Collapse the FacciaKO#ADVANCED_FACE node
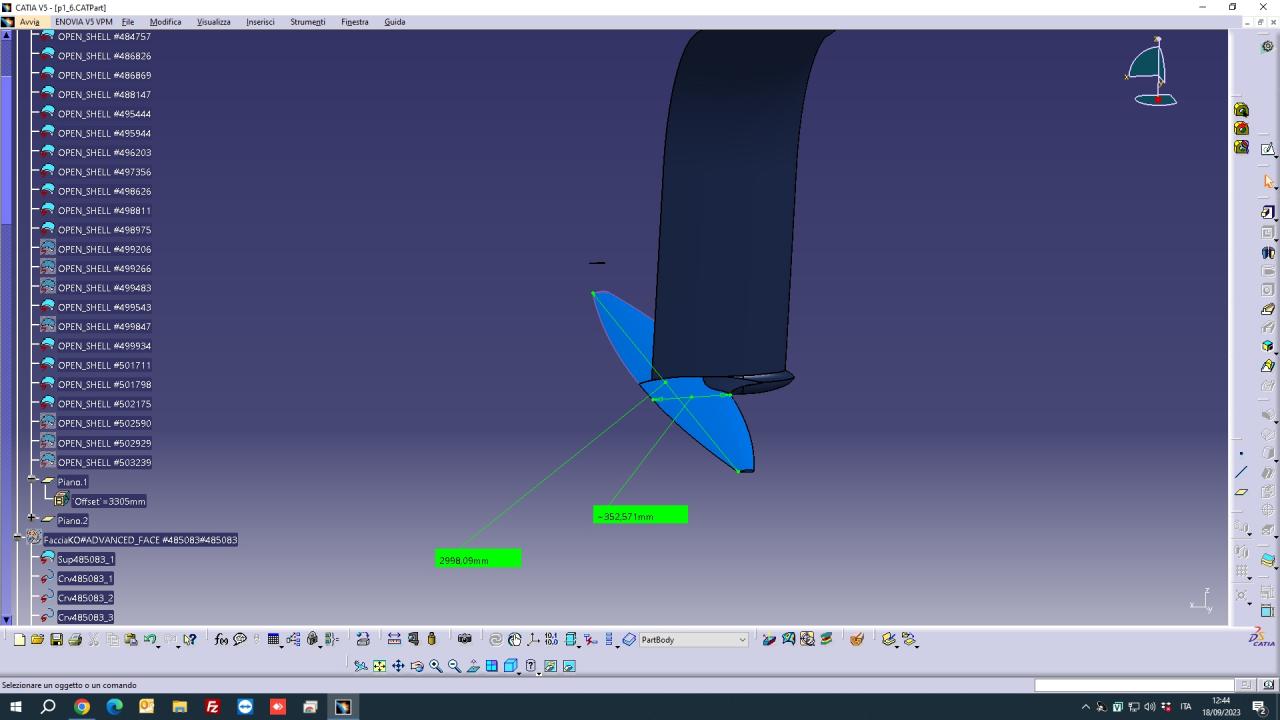This screenshot has width=1280, height=720. (x=18, y=539)
